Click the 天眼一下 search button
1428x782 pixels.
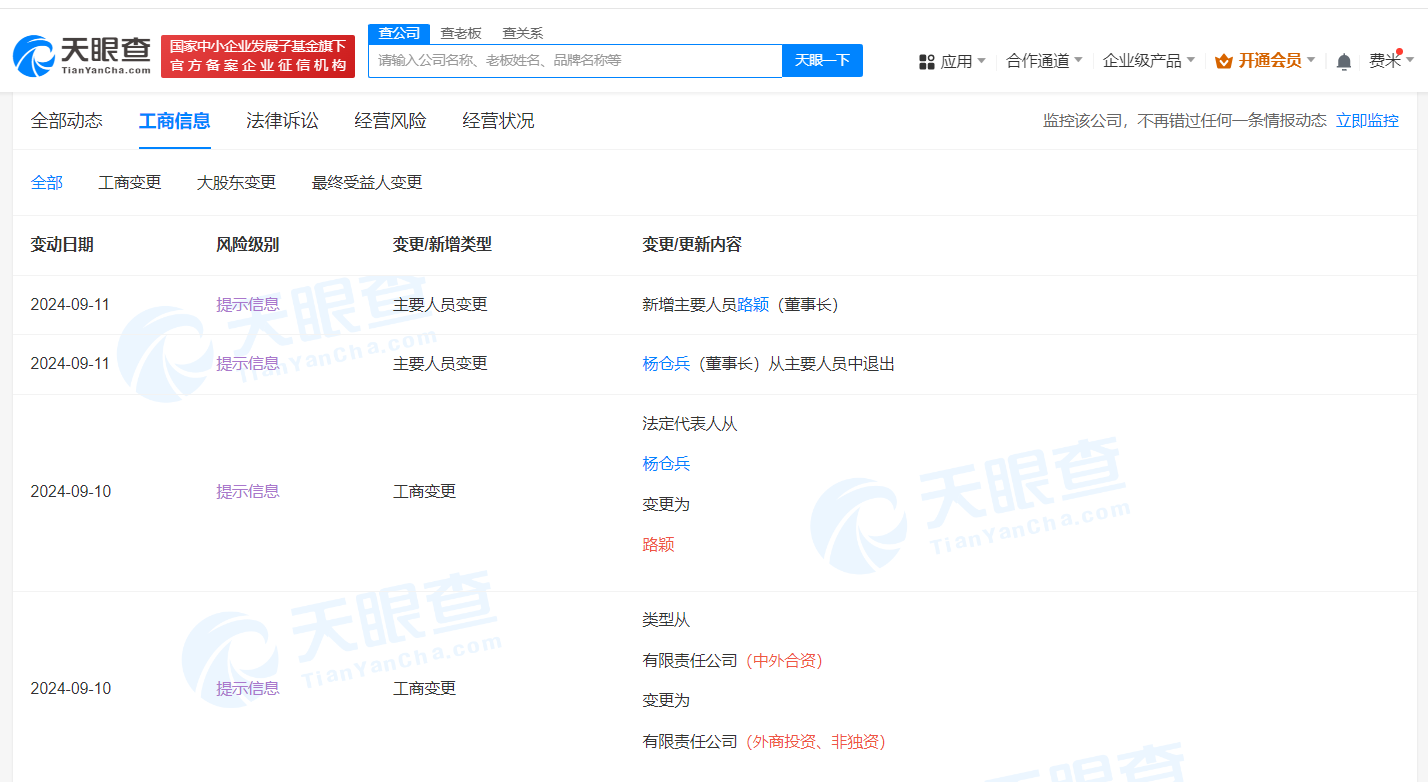point(822,60)
